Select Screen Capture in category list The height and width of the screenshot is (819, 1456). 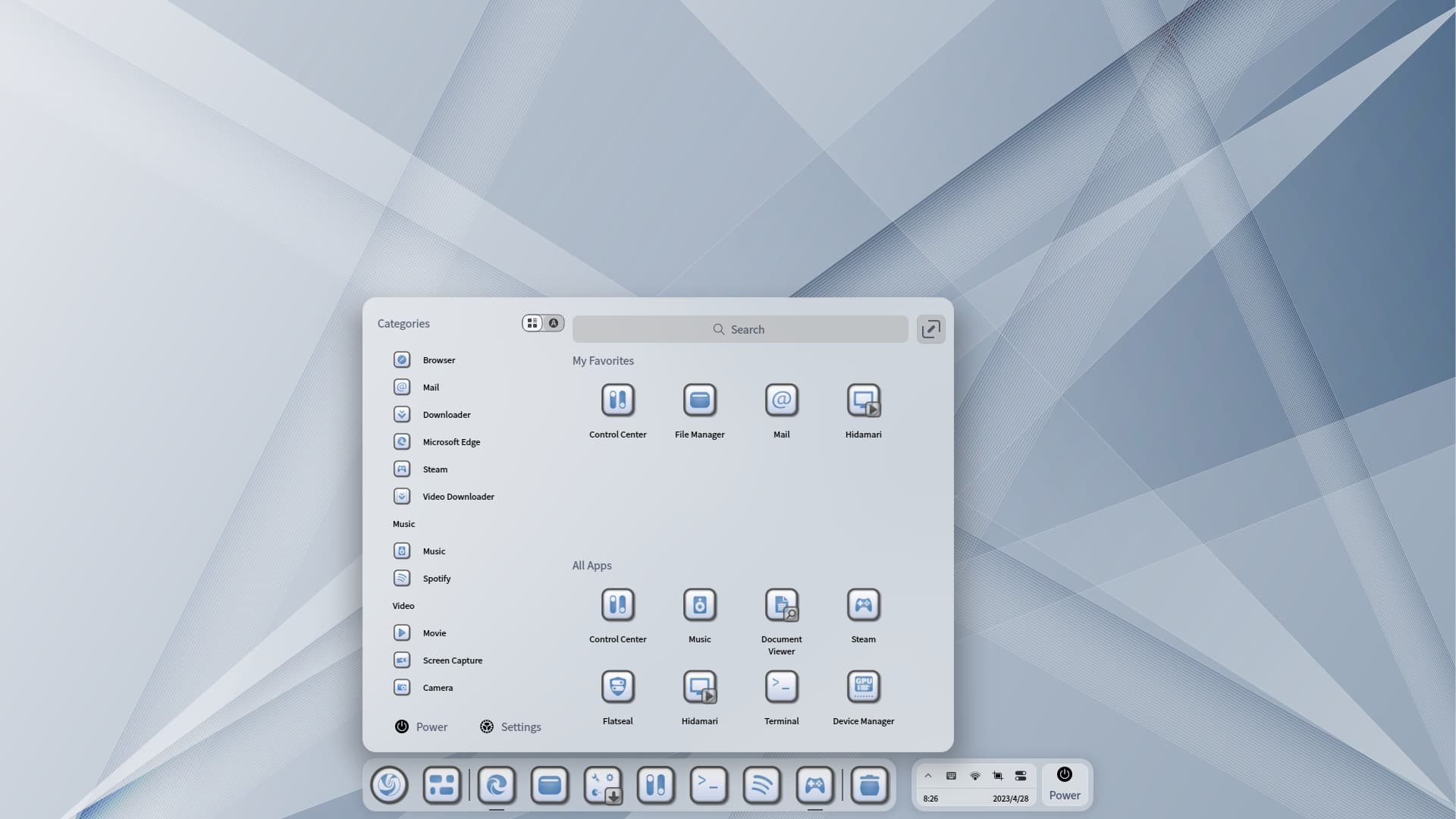coord(452,661)
